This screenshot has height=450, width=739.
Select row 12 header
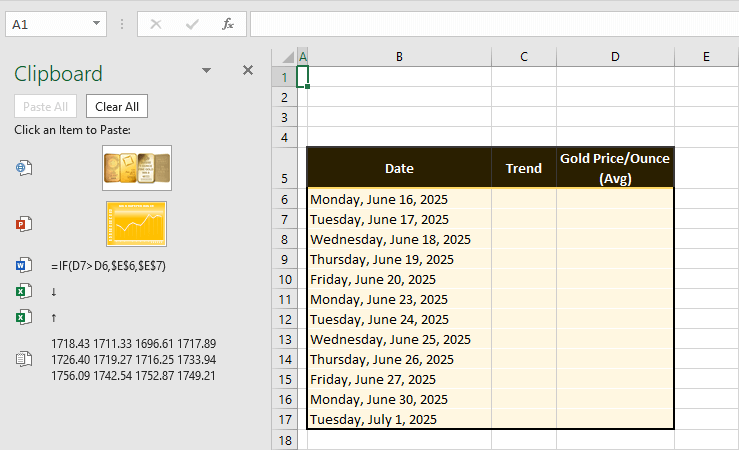point(285,319)
